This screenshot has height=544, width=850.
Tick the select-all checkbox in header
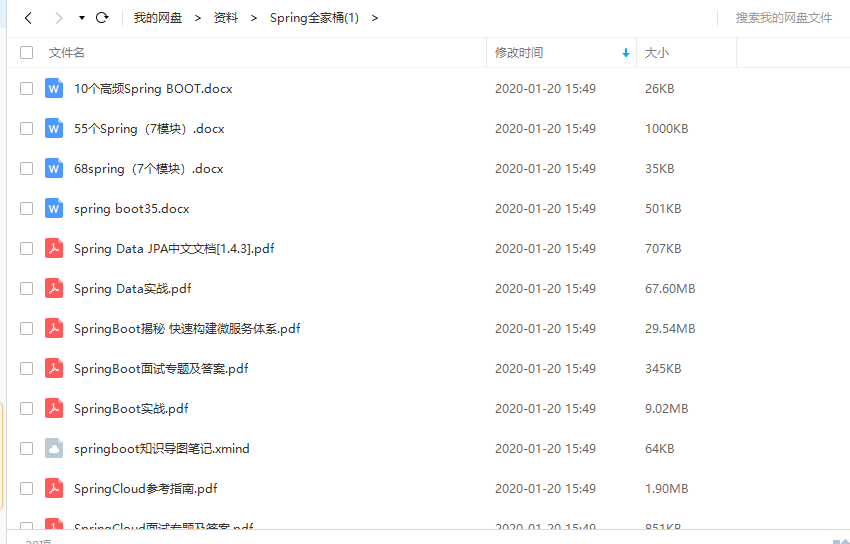click(26, 53)
